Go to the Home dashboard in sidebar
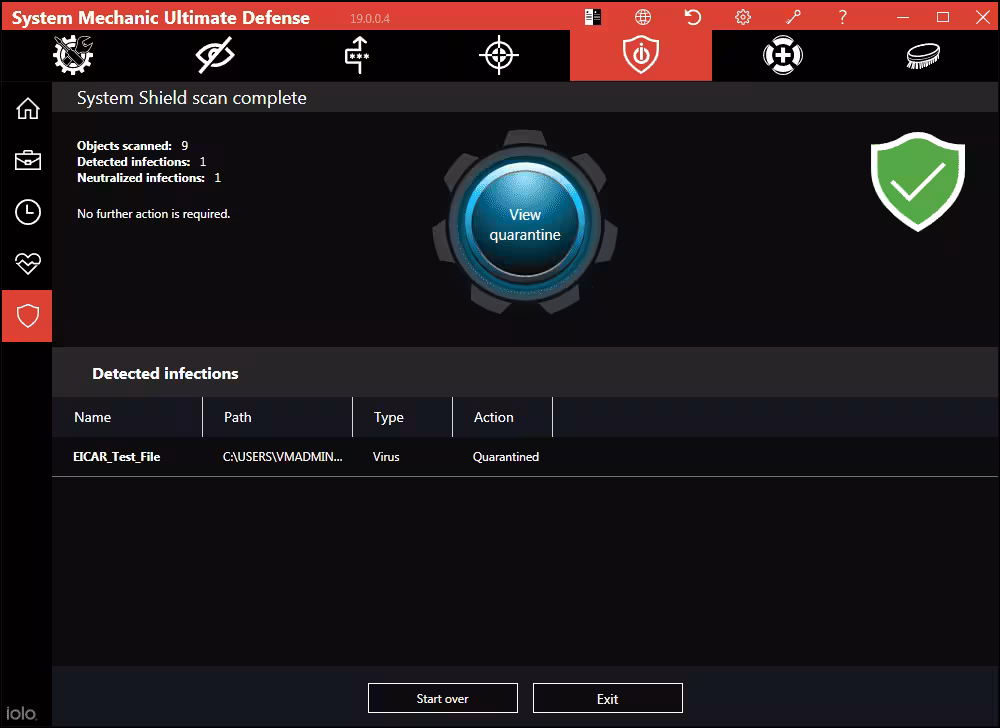The width and height of the screenshot is (1000, 728). click(x=27, y=108)
